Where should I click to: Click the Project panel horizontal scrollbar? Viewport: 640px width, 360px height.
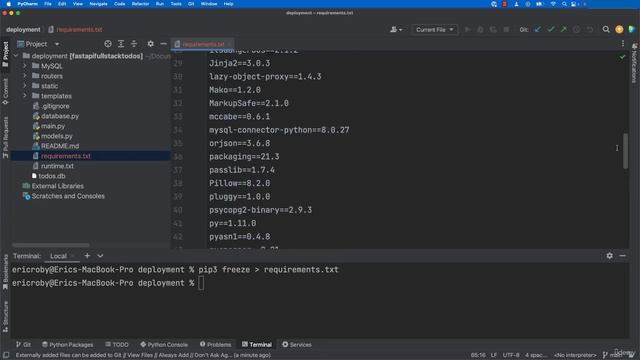51,245
